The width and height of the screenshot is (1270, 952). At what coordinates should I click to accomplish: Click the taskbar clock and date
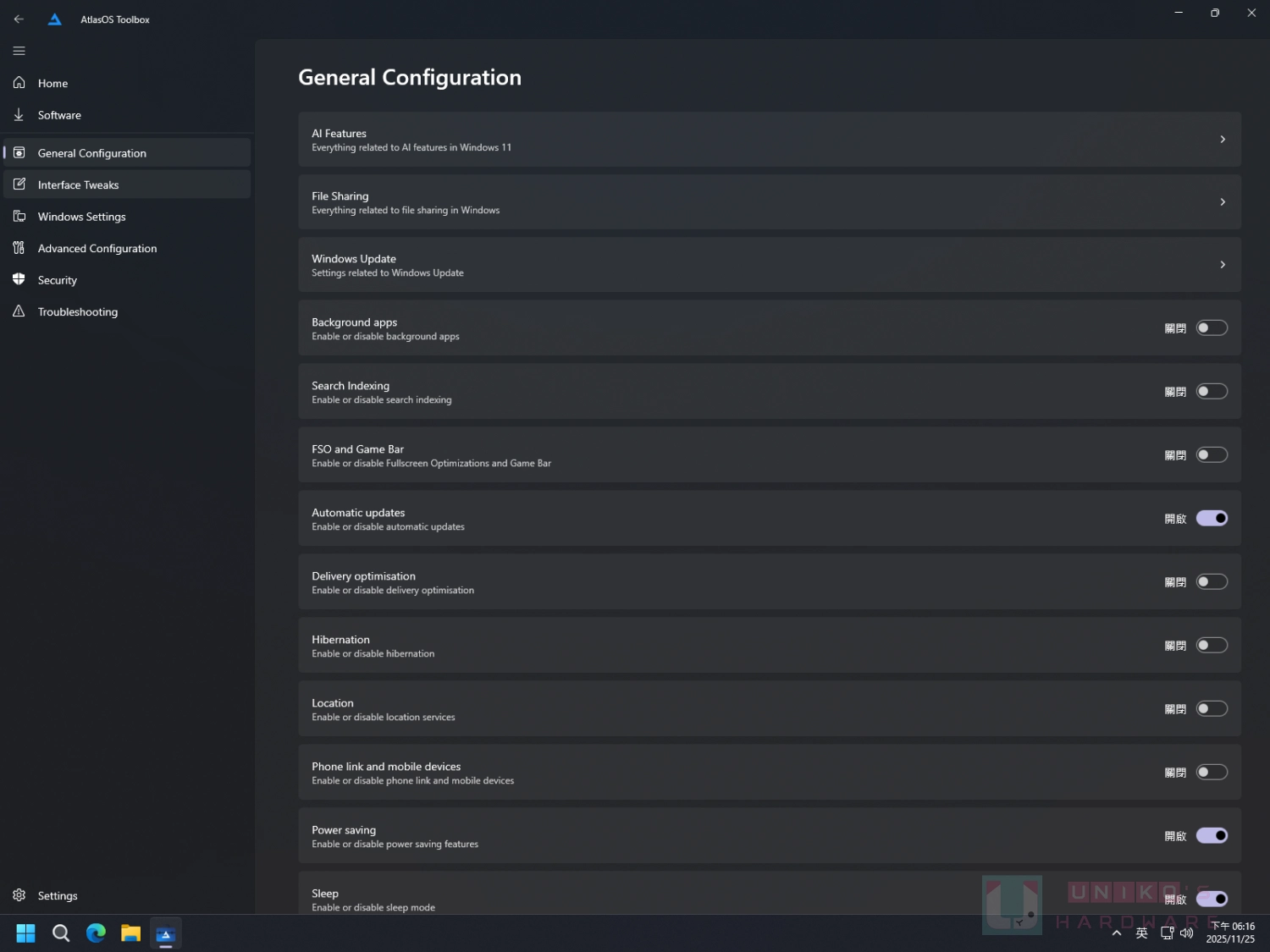click(x=1232, y=933)
